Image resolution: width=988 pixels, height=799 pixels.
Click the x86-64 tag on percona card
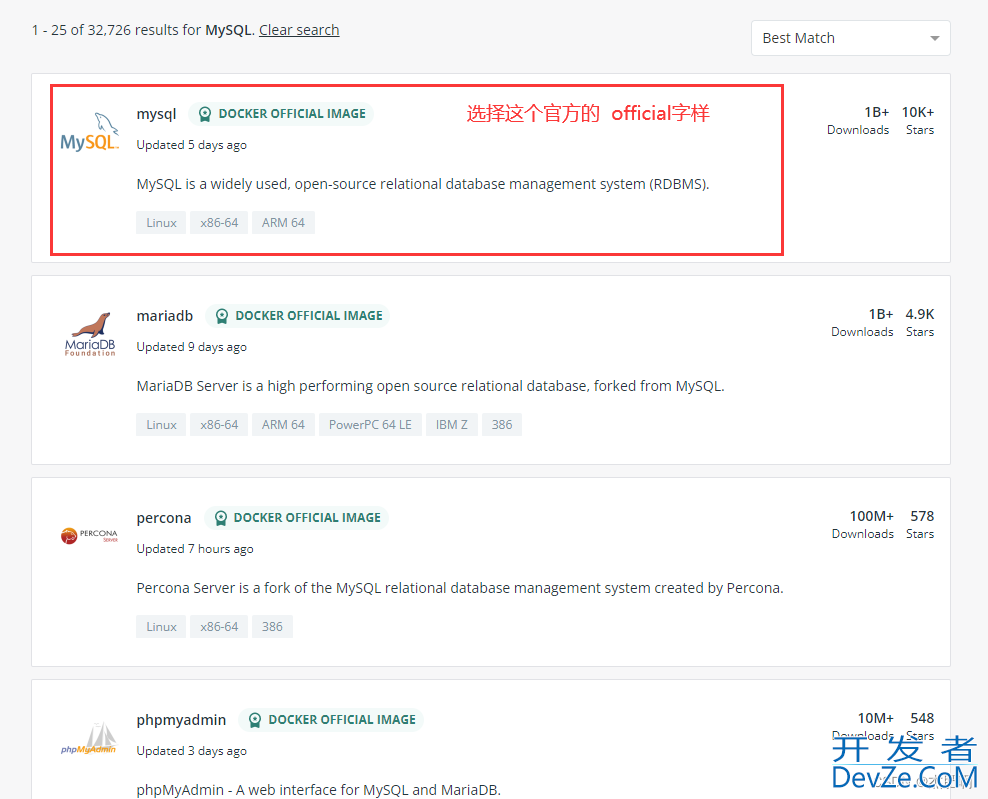(219, 627)
